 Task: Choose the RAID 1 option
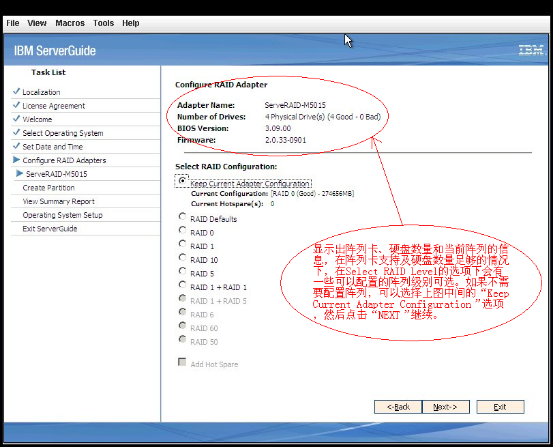coord(182,243)
